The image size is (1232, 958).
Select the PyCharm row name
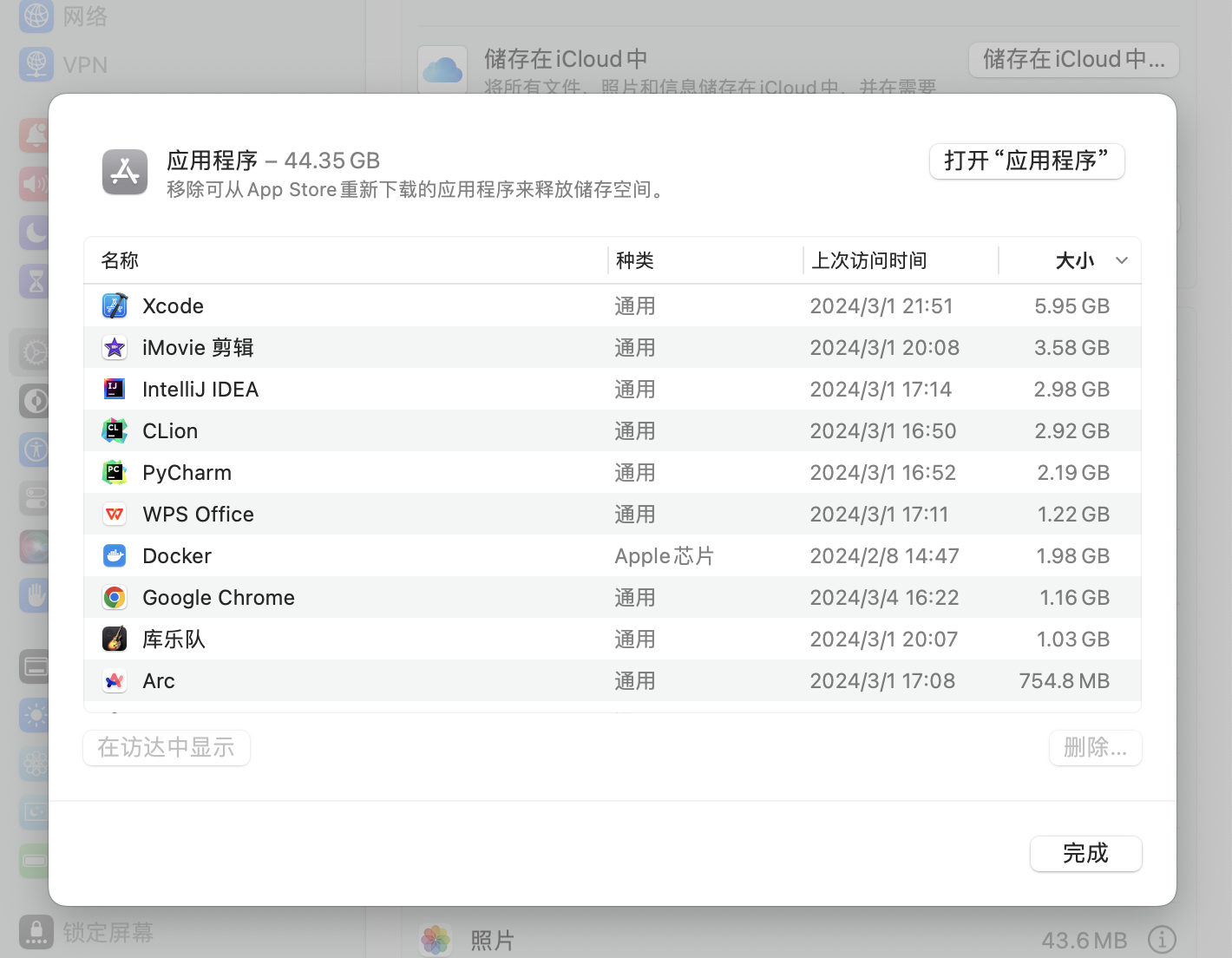[x=187, y=473]
